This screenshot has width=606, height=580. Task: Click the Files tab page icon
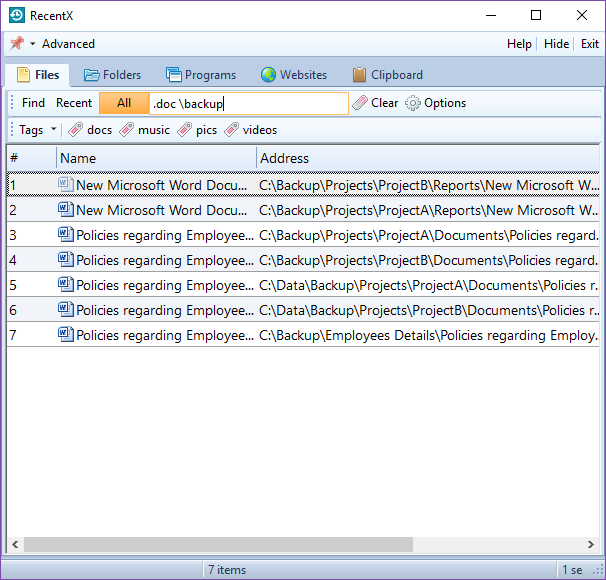pos(23,75)
